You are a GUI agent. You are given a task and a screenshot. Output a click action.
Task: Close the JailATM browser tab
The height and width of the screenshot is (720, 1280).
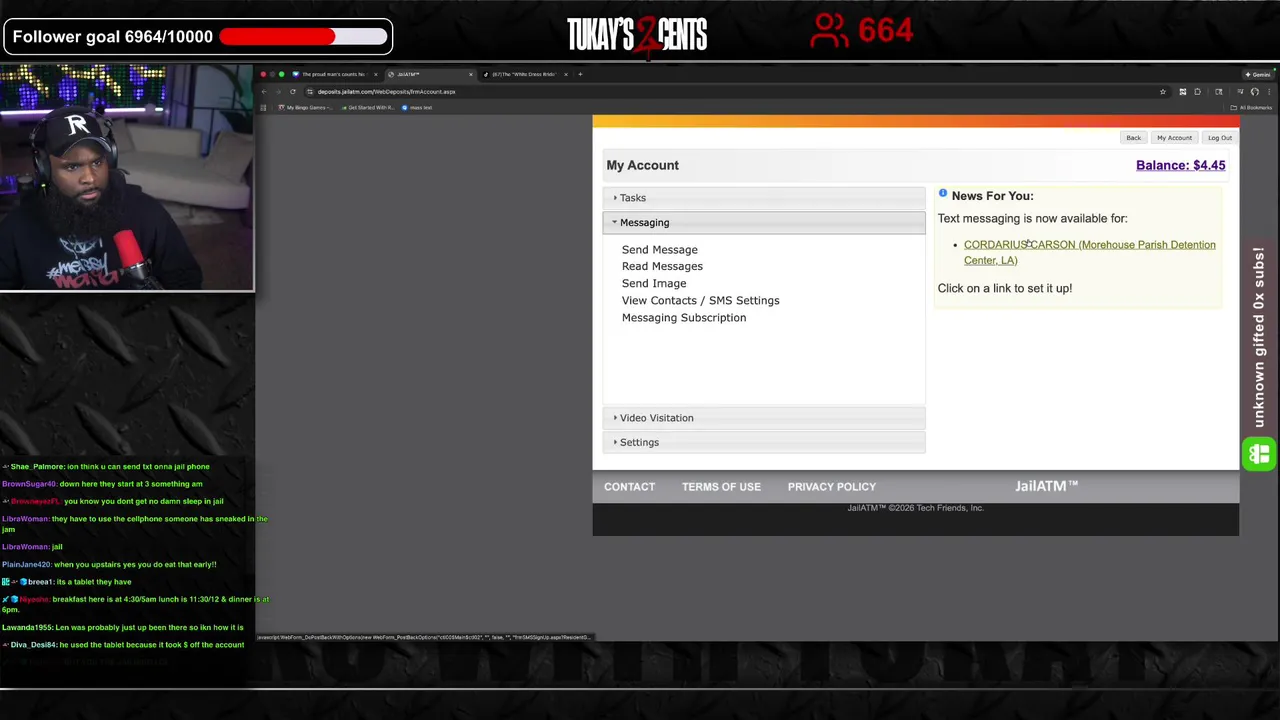click(x=471, y=74)
